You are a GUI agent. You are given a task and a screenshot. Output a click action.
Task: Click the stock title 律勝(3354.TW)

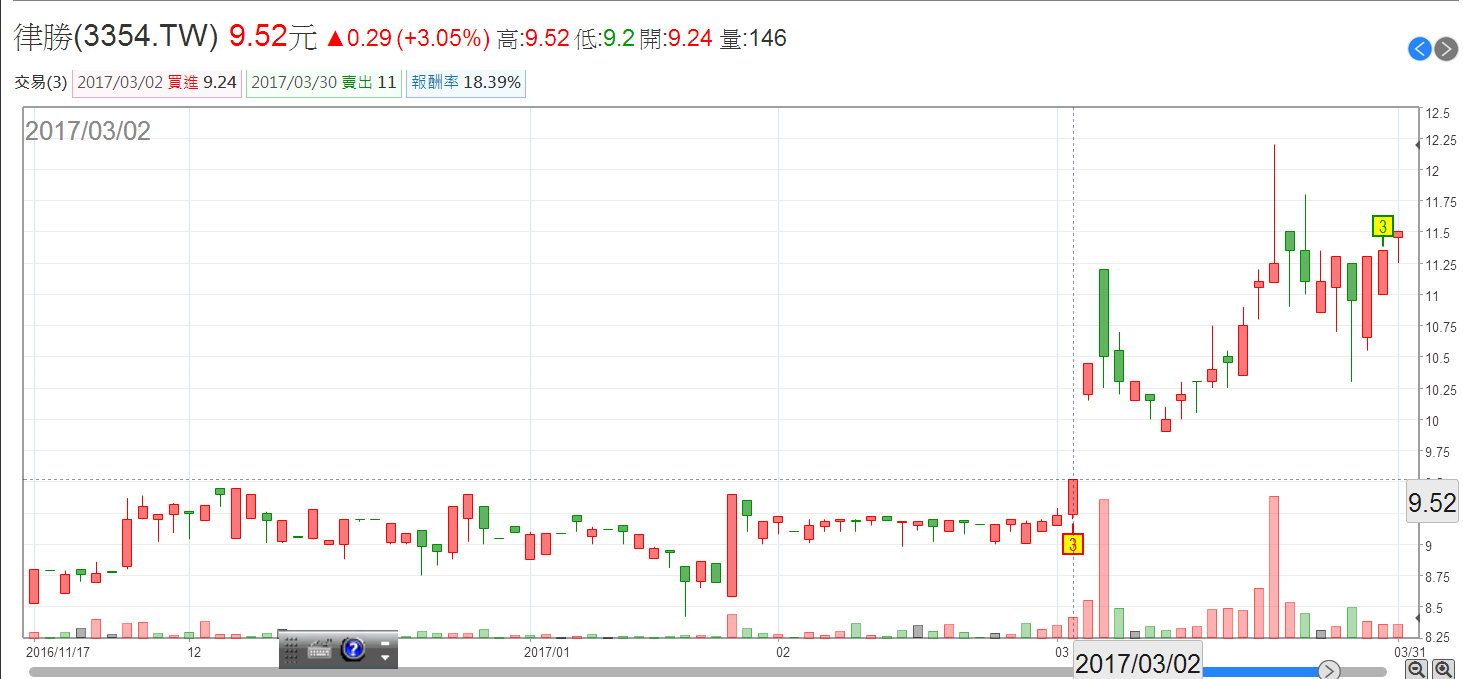[116, 38]
